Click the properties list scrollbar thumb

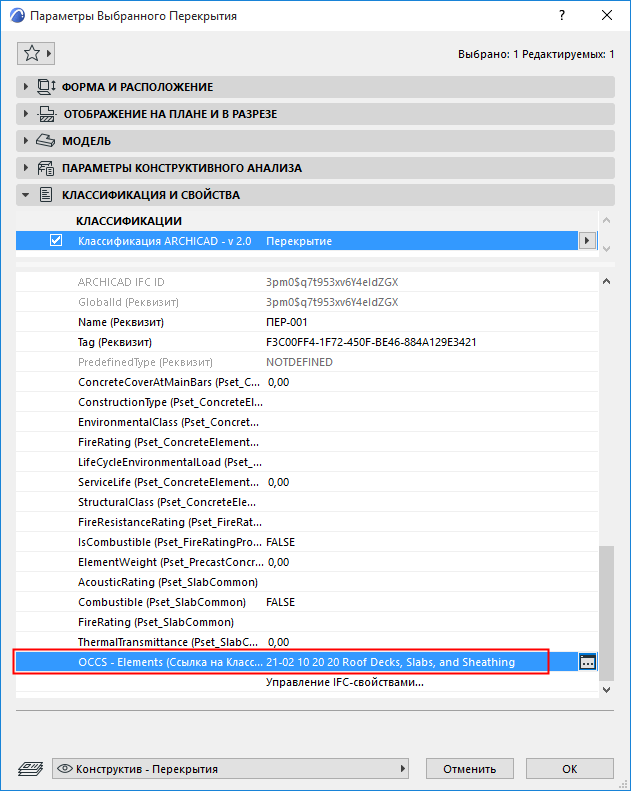click(606, 612)
